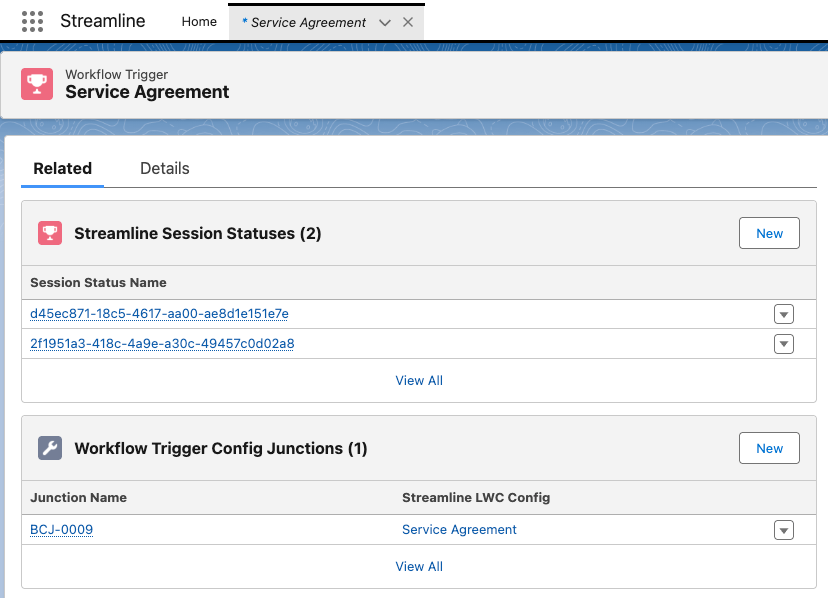Click the Config Junctions wrench icon
828x598 pixels.
[x=50, y=448]
